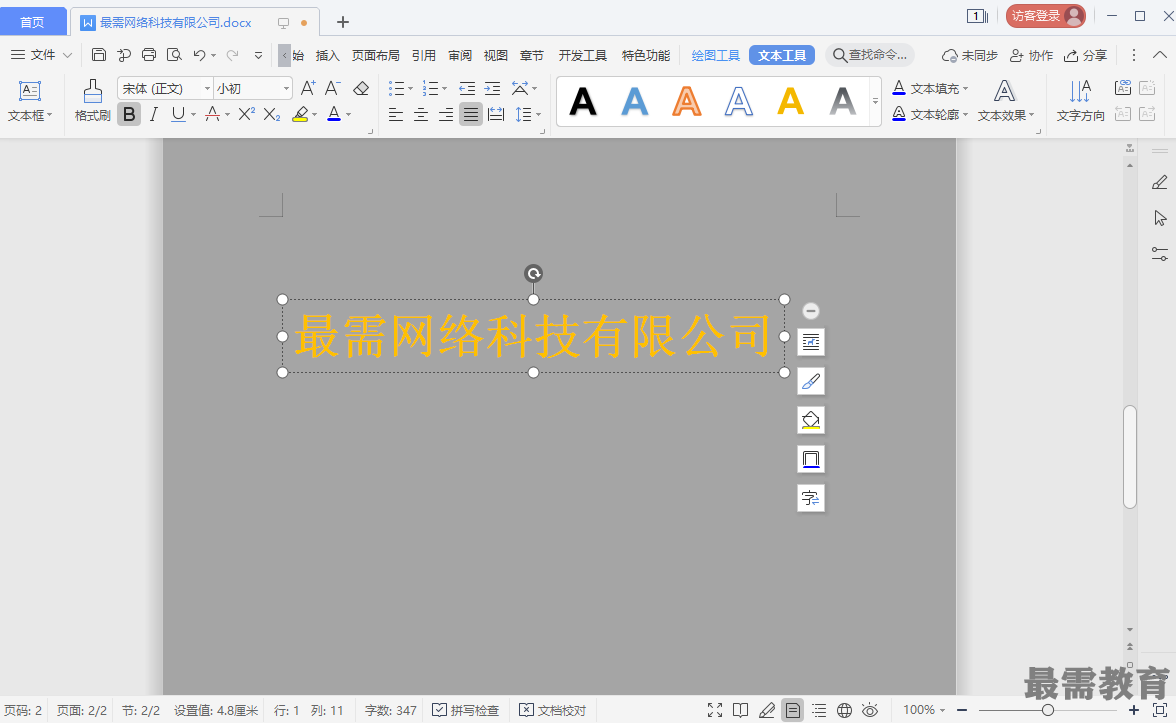Switch to the 审阅 review tab

pyautogui.click(x=460, y=56)
